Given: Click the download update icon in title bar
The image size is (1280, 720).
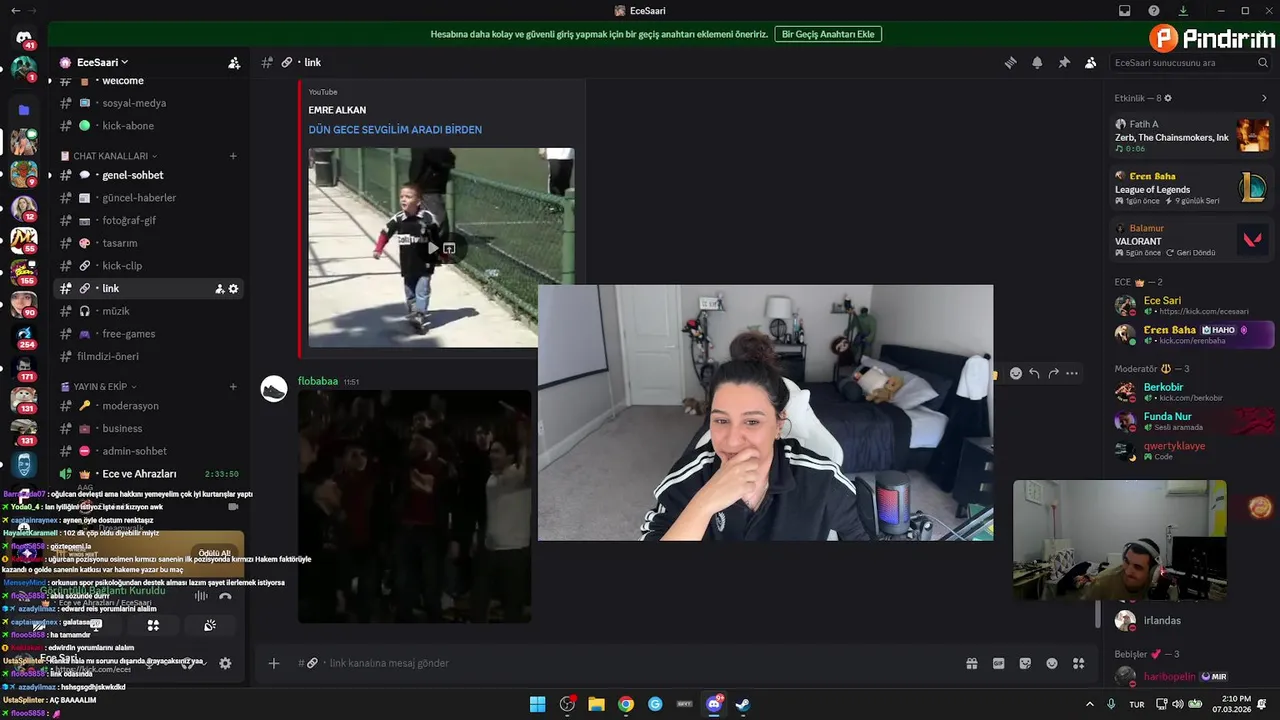Looking at the screenshot, I should point(1183,11).
